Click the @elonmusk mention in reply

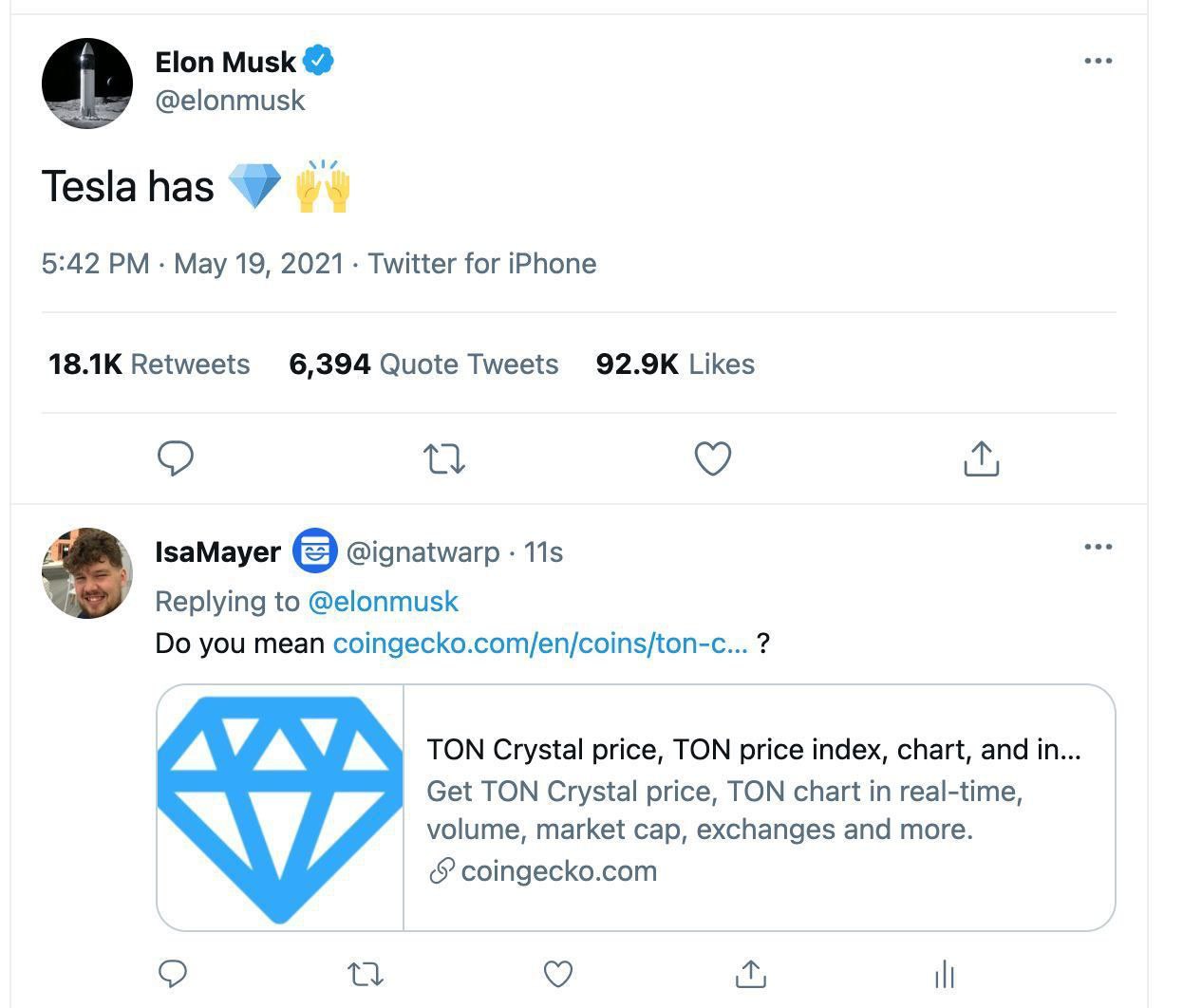point(384,602)
